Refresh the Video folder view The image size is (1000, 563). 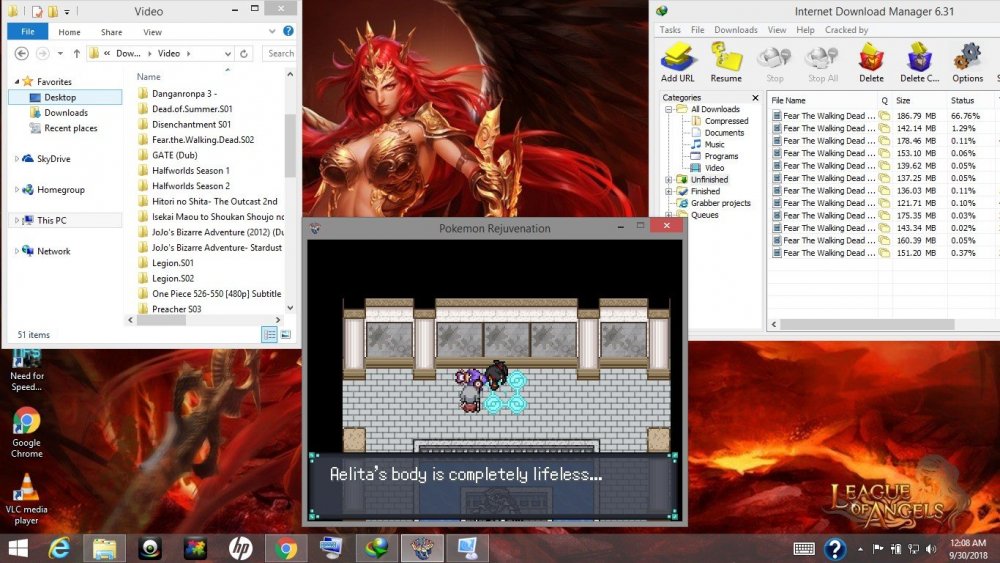(x=244, y=54)
